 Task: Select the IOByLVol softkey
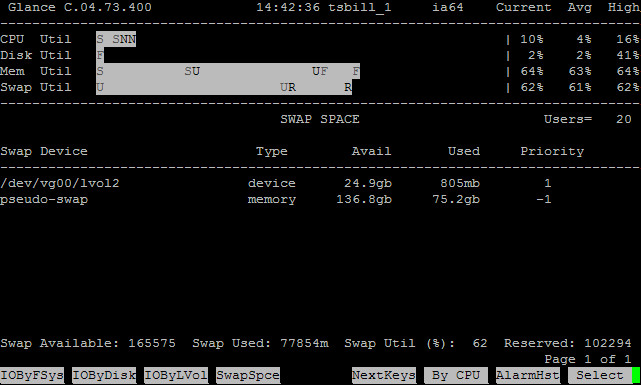(x=176, y=375)
